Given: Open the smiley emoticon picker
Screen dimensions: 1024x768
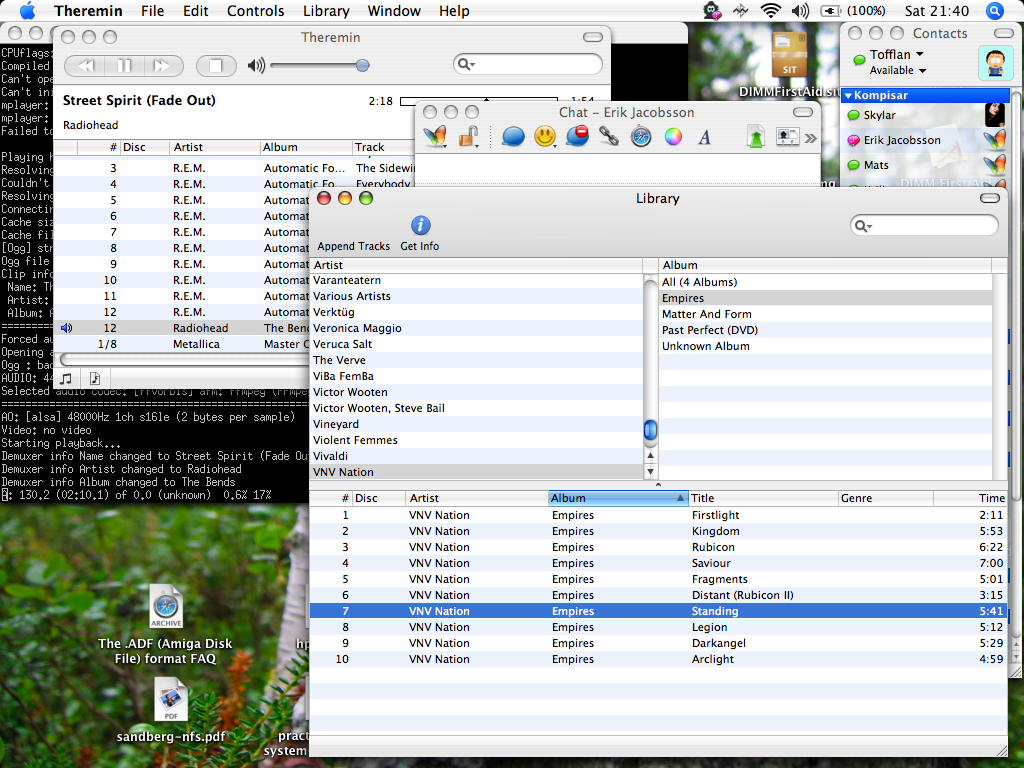Looking at the screenshot, I should (545, 137).
